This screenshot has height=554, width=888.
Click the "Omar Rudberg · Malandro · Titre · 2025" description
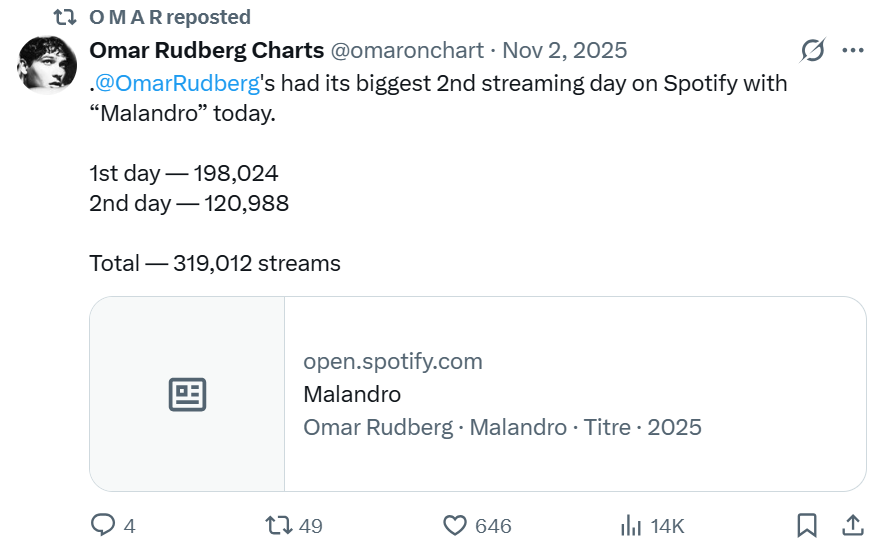tap(502, 427)
